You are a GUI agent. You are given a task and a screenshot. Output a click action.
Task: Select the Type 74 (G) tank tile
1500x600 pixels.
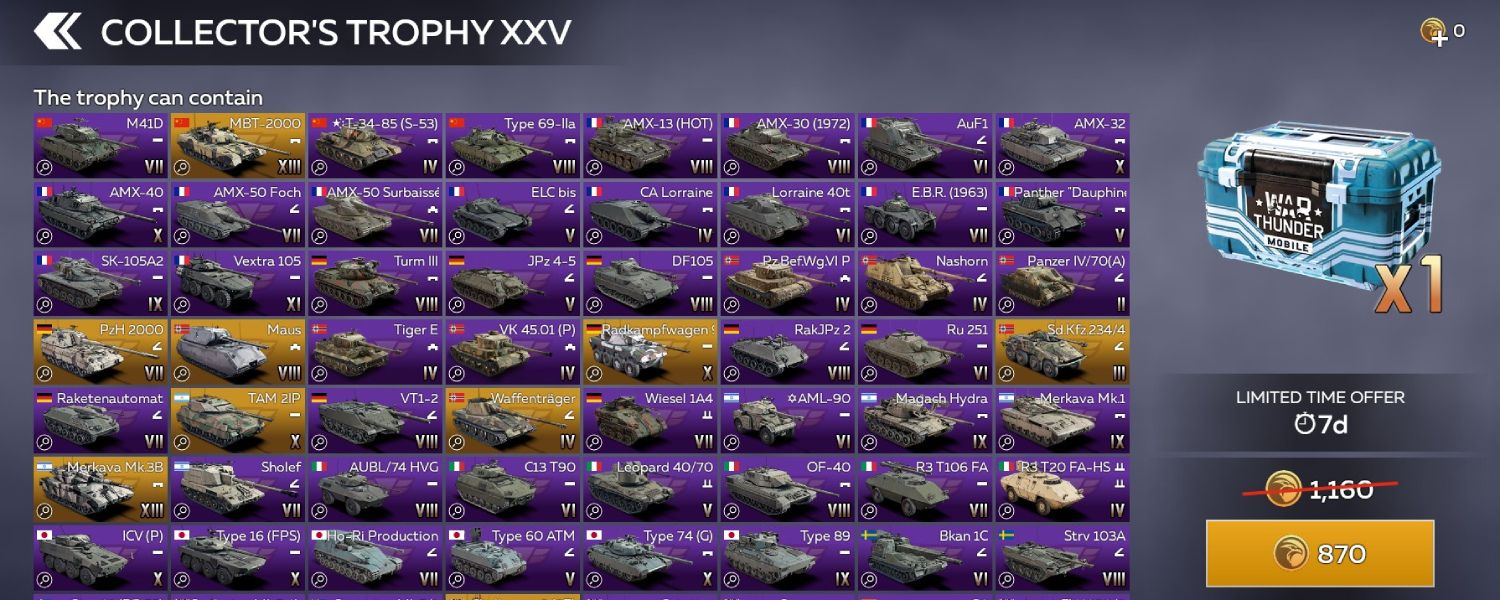tap(651, 558)
